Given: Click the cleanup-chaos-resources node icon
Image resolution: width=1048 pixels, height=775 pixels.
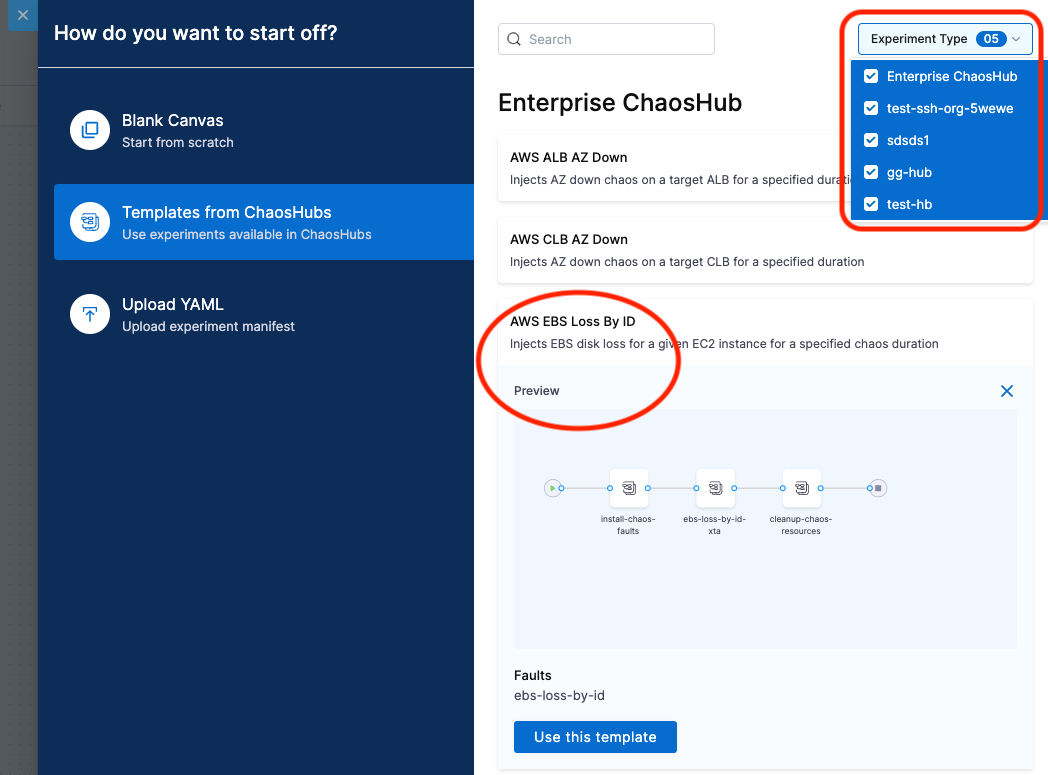Looking at the screenshot, I should (801, 488).
